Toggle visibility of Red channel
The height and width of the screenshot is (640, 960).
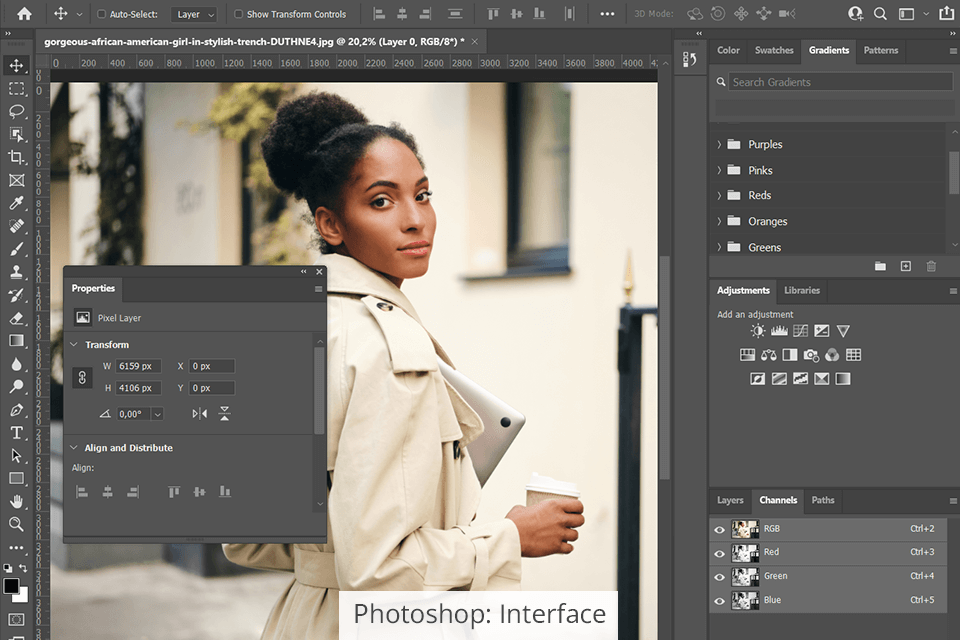coord(719,553)
